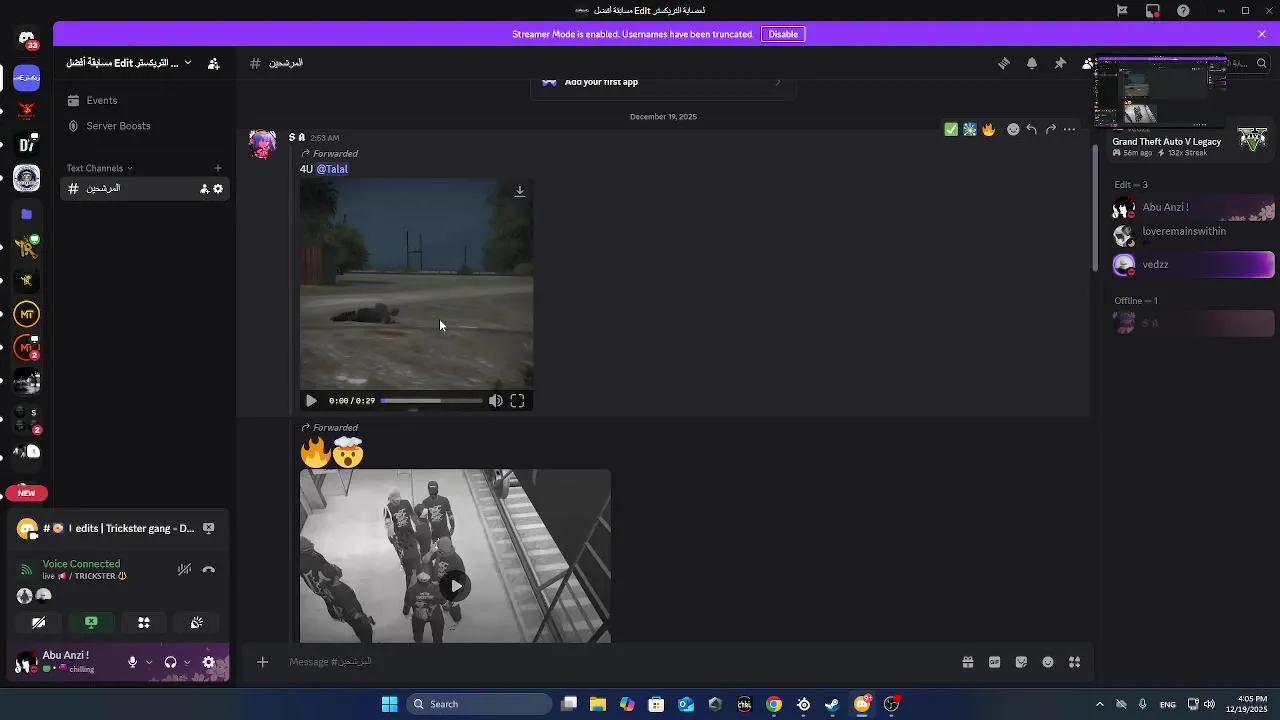Open Windows taskbar Search box
Screen dimensions: 1280x720
479,704
